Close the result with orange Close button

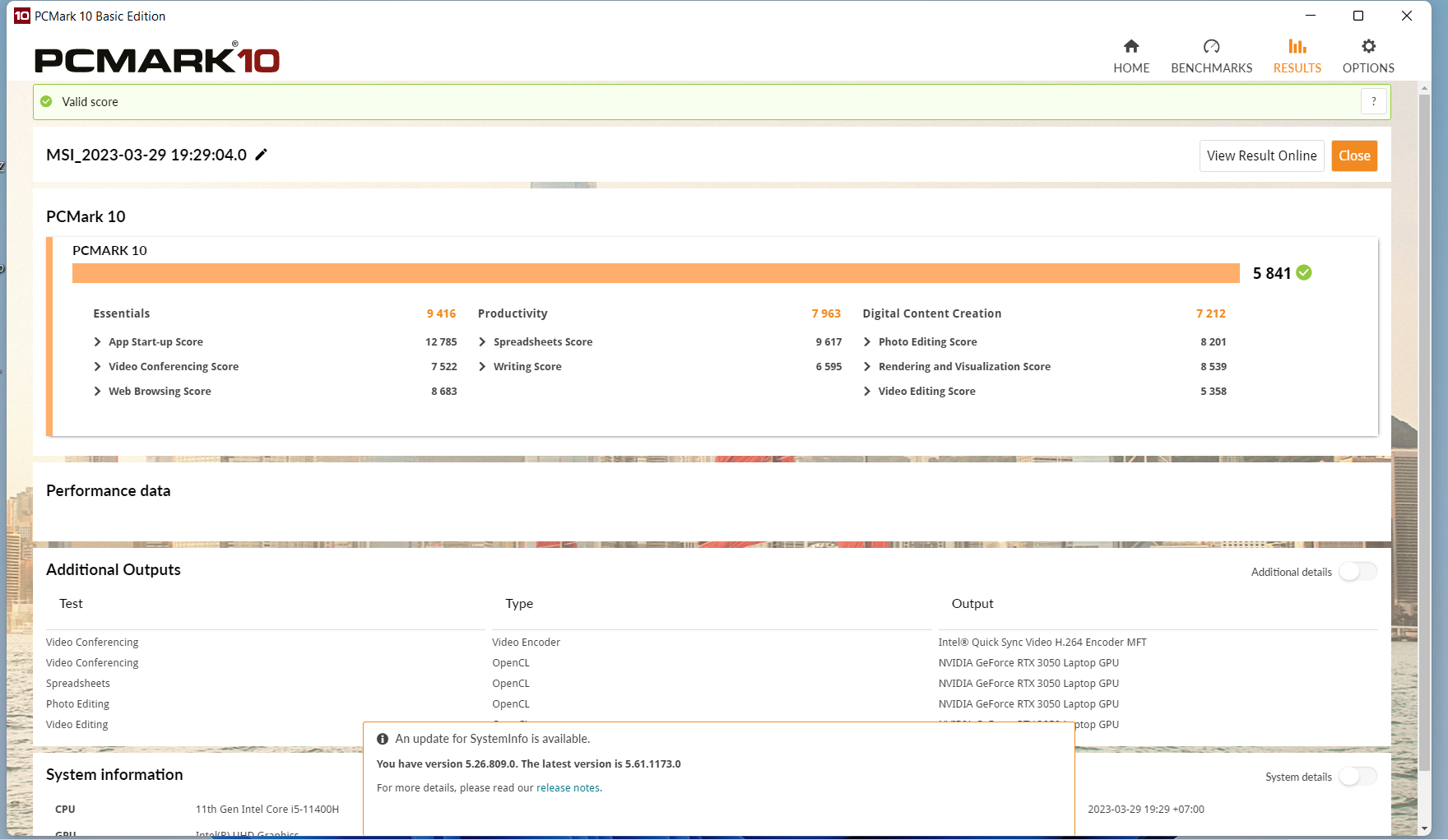[x=1354, y=155]
